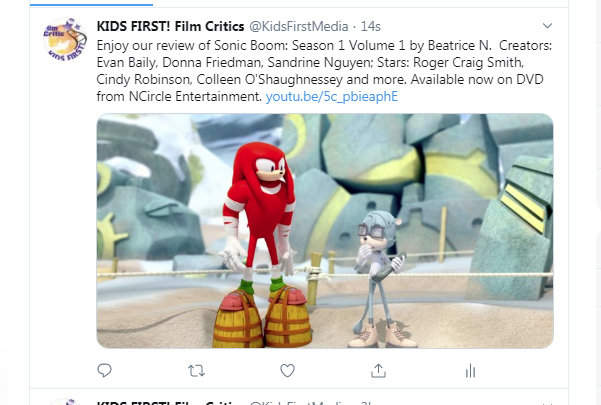Click the @KidsFirstMedia handle
This screenshot has width=601, height=405.
[299, 26]
